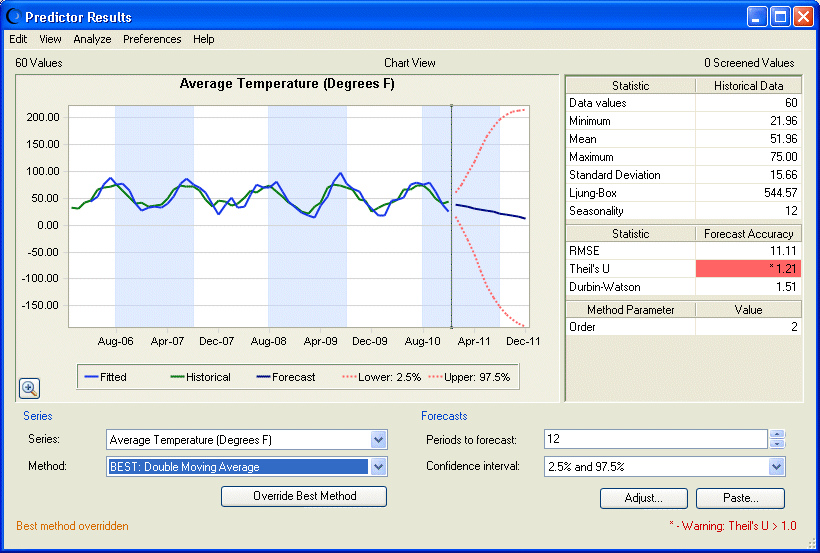Screen dimensions: 820x553
Task: Click the -150.00 y-axis label
Action: (x=40, y=306)
